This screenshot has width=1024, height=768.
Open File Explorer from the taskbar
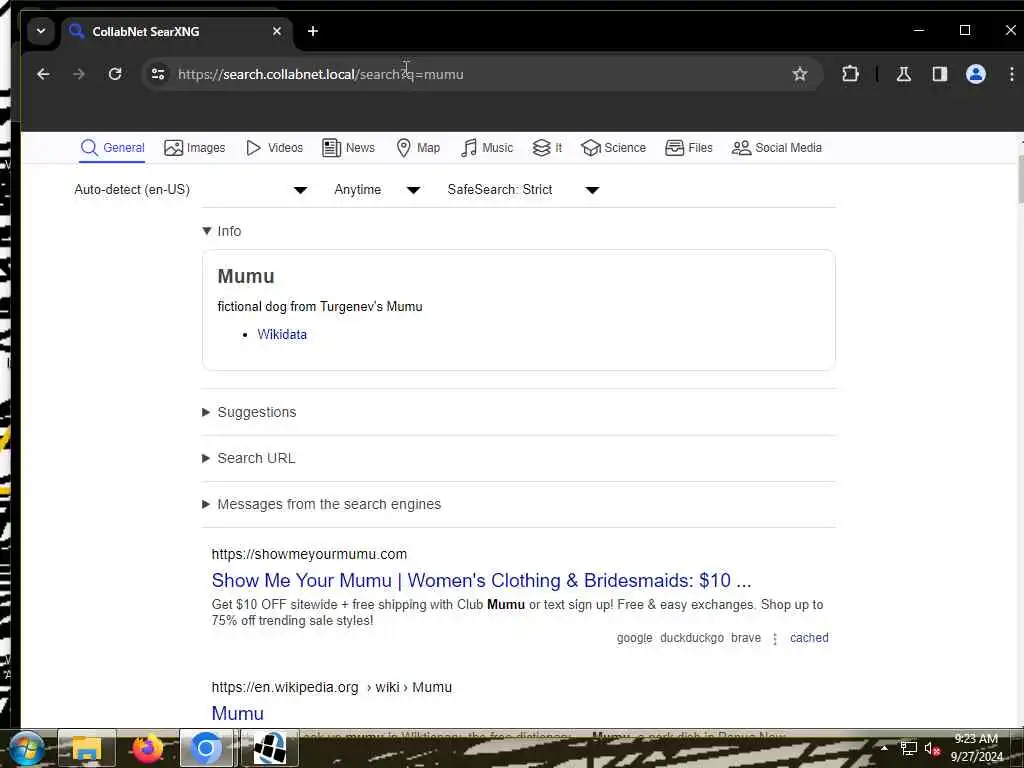[x=87, y=748]
